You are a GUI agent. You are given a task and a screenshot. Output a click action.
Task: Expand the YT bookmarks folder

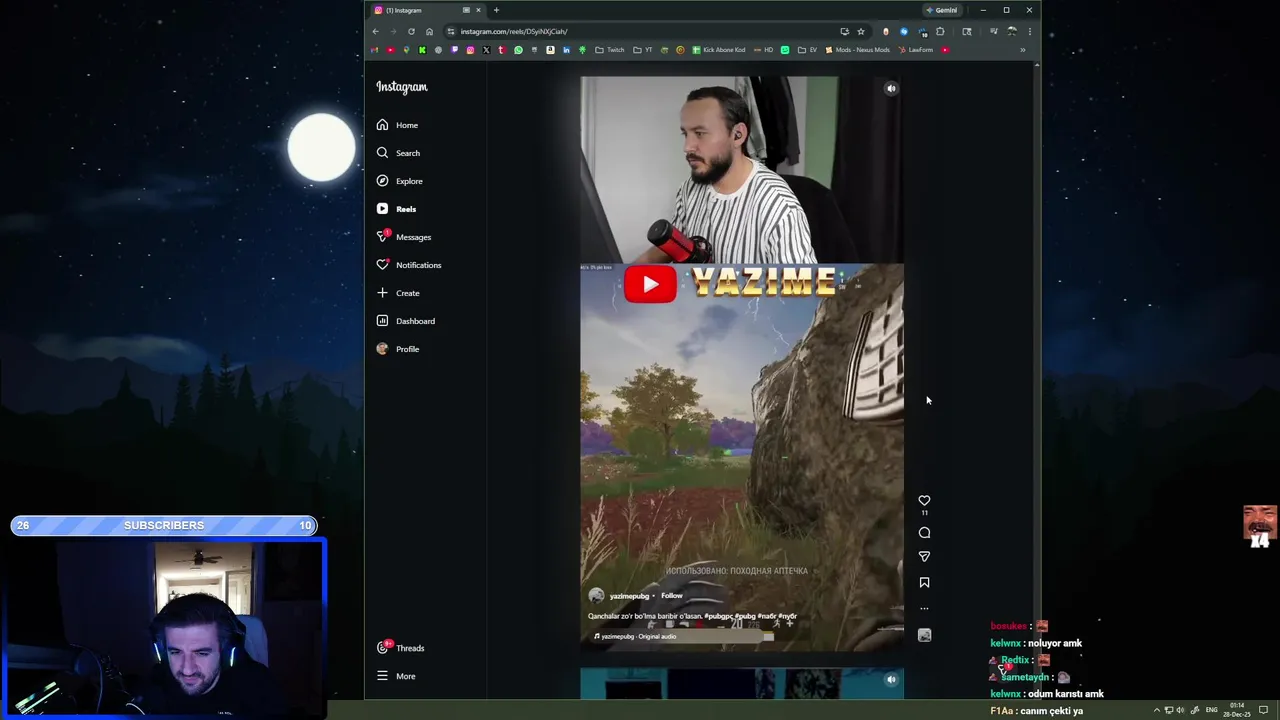tap(643, 50)
